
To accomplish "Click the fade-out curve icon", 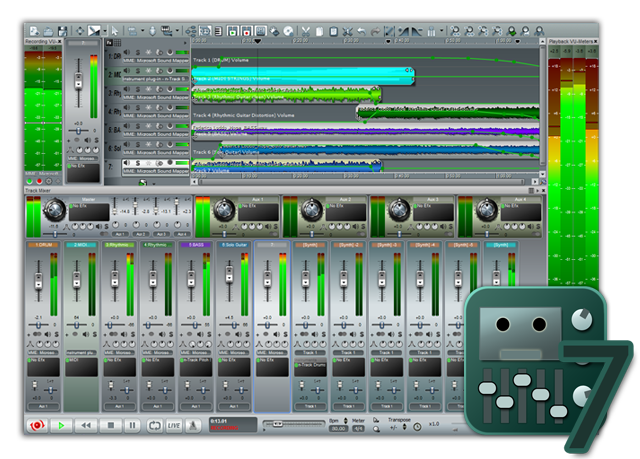I will pos(417,31).
